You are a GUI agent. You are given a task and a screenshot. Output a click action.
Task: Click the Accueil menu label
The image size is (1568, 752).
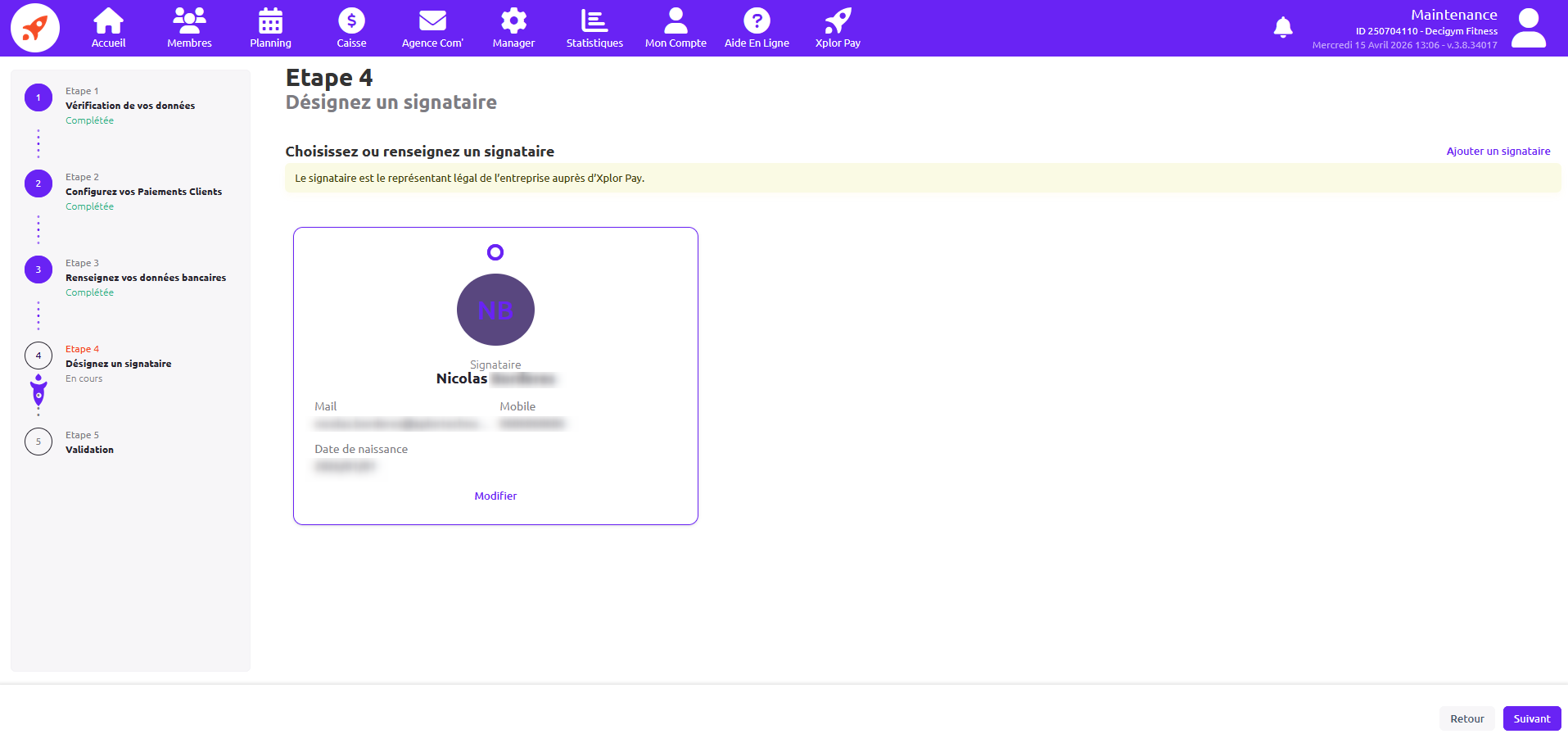pyautogui.click(x=108, y=43)
